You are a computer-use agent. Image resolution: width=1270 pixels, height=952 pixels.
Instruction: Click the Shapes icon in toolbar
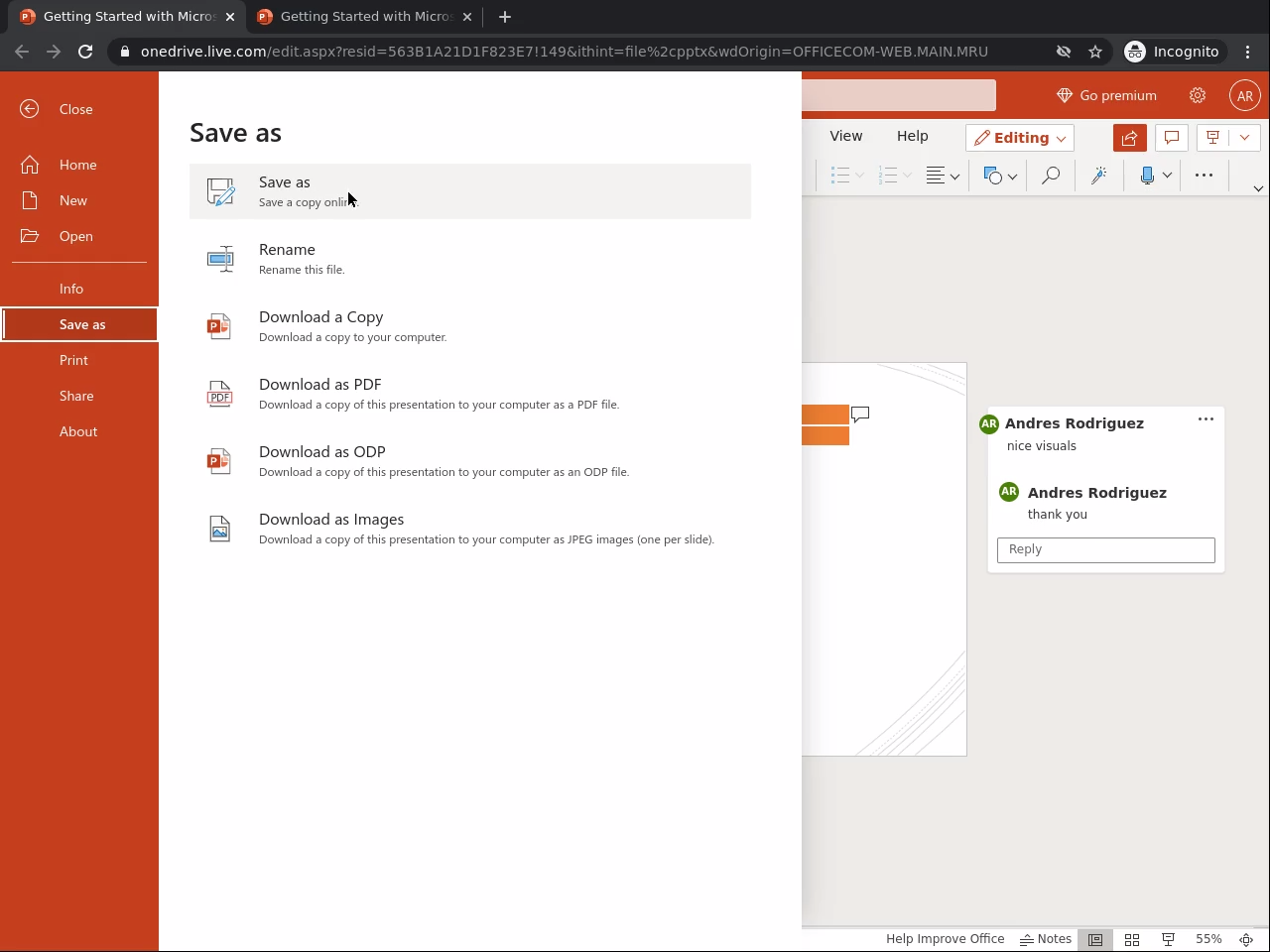[992, 176]
